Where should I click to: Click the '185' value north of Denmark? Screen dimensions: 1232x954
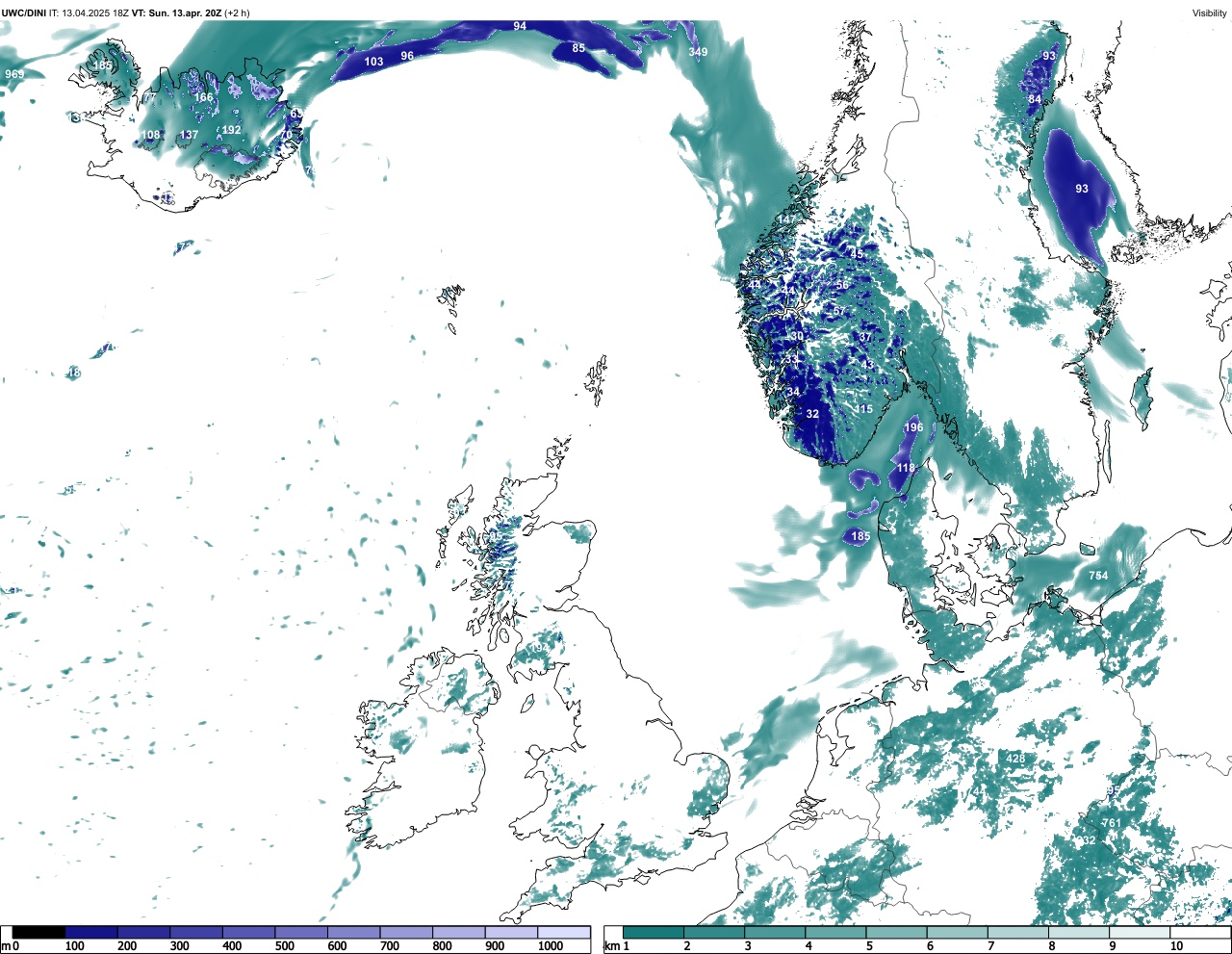[x=860, y=536]
